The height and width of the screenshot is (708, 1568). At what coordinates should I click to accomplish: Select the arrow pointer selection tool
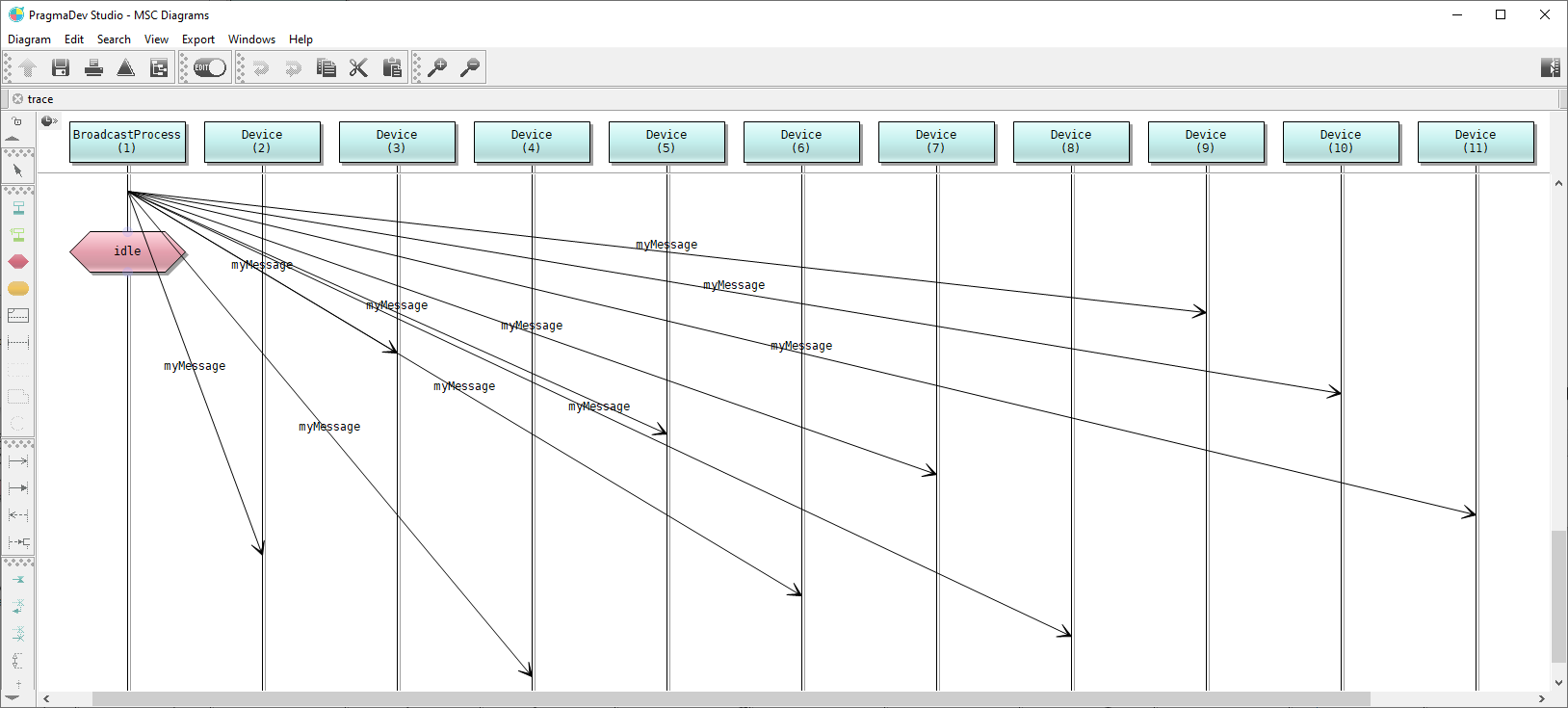pos(17,170)
